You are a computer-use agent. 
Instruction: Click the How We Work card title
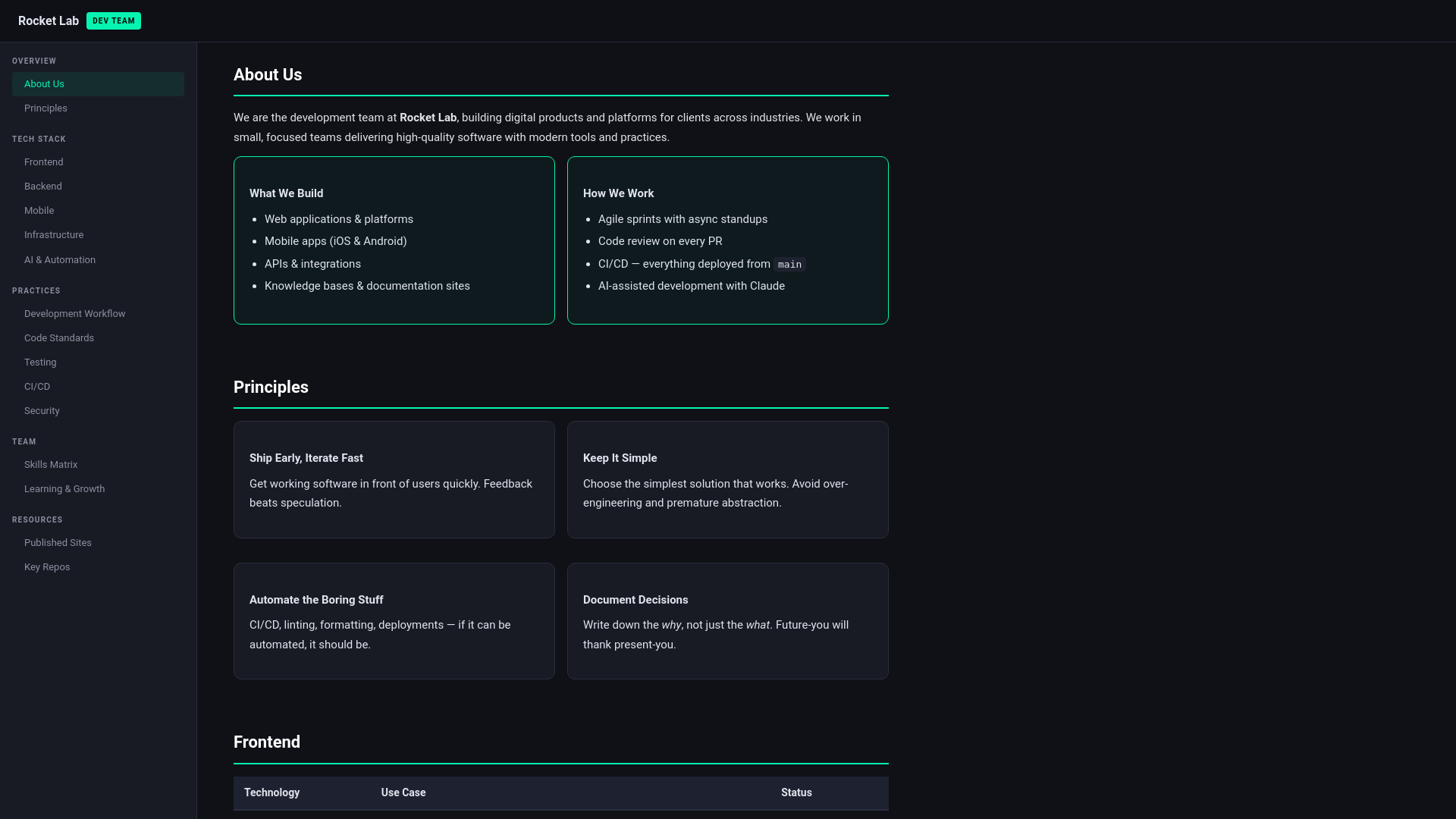point(618,193)
